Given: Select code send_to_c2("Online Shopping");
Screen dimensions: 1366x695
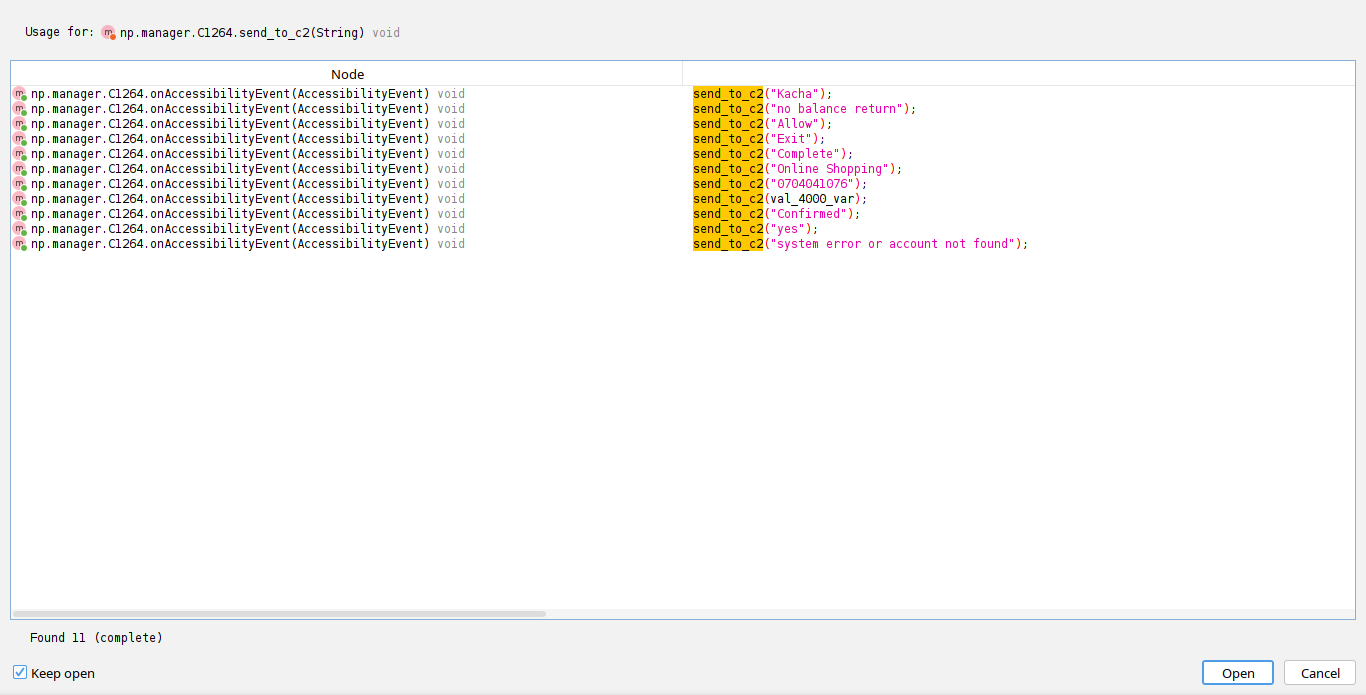Looking at the screenshot, I should [x=798, y=169].
